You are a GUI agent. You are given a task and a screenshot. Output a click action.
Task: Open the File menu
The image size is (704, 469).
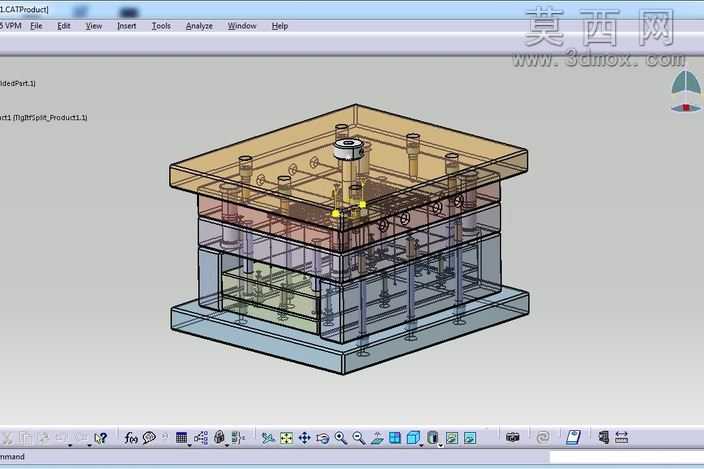coord(36,26)
